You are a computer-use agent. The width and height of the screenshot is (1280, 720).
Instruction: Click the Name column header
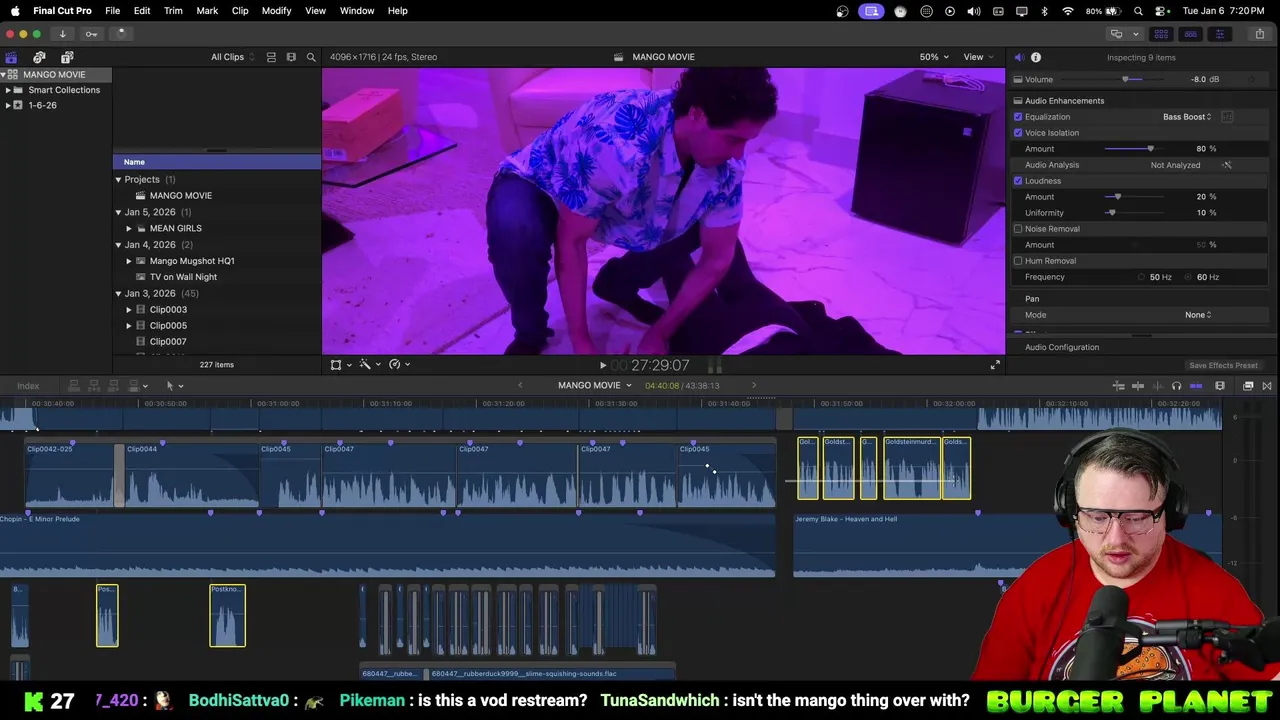(217, 162)
